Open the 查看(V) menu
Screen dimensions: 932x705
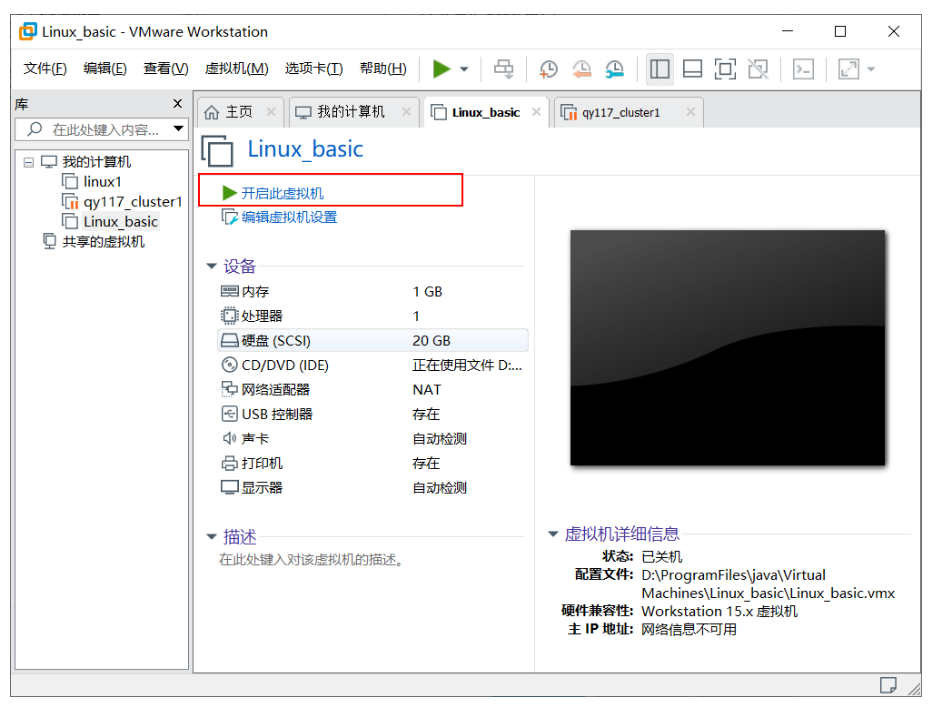(166, 69)
